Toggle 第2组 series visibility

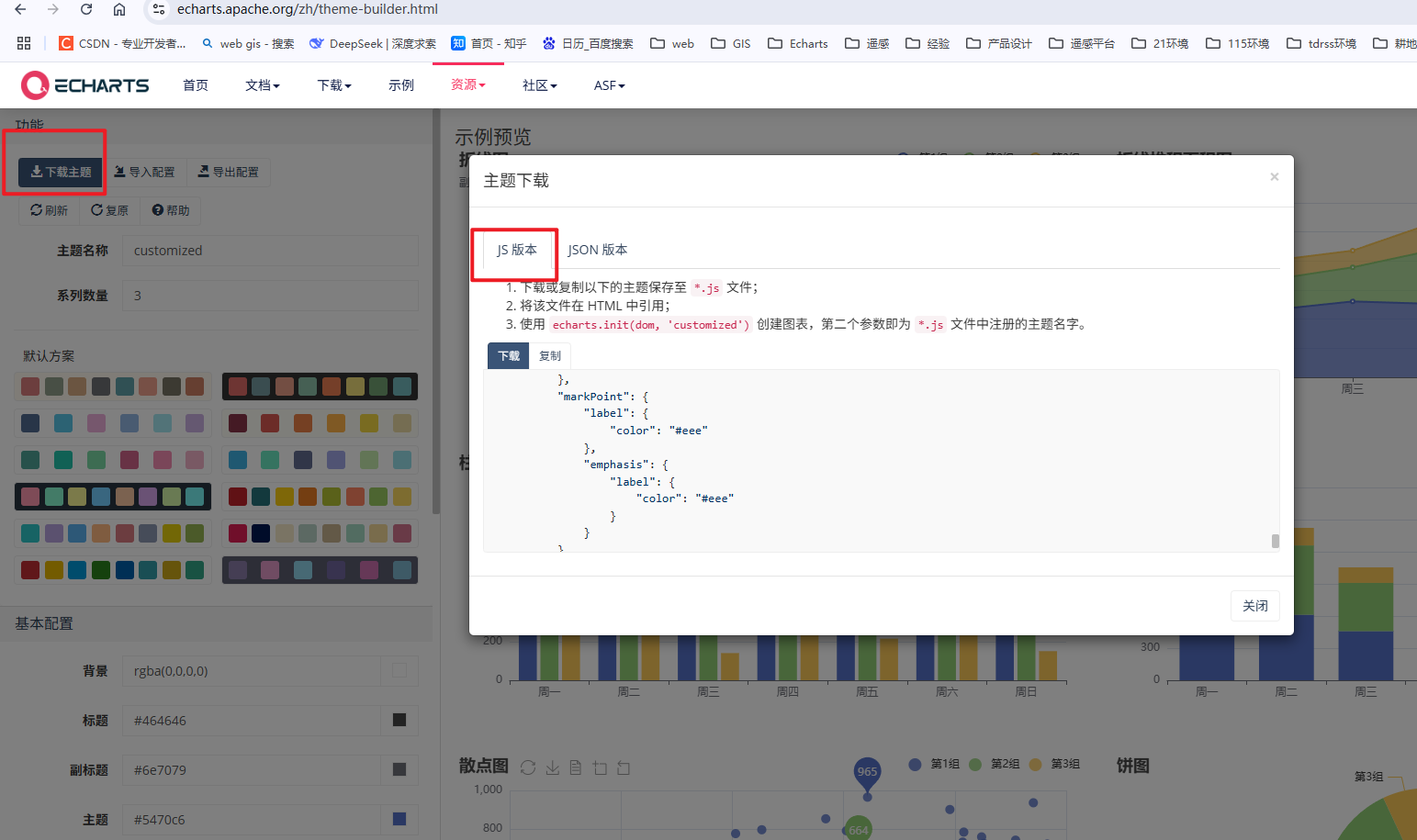1005,764
